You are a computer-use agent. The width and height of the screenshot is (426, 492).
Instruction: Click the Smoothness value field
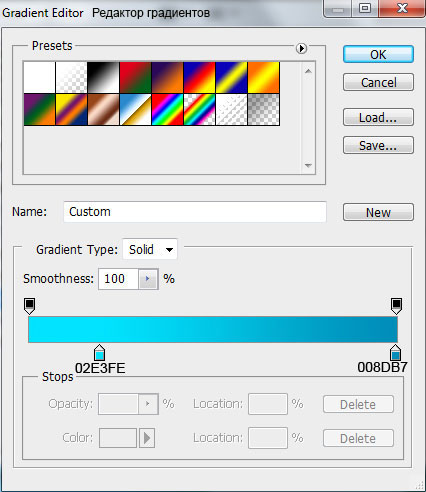click(x=118, y=279)
